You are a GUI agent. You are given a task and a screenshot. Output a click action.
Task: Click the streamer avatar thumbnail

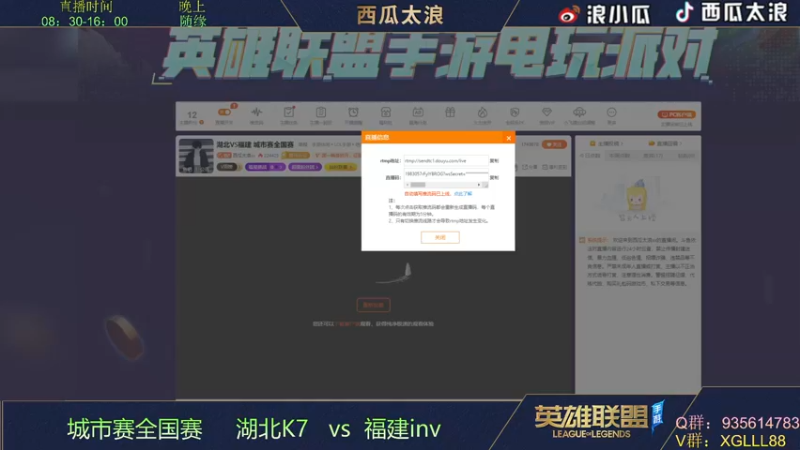196,156
